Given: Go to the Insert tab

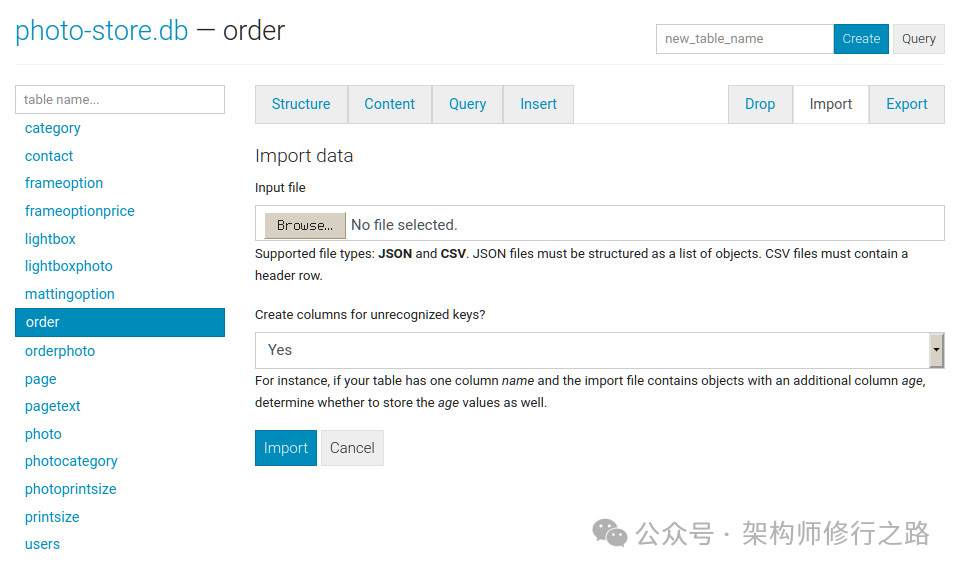Looking at the screenshot, I should (538, 104).
